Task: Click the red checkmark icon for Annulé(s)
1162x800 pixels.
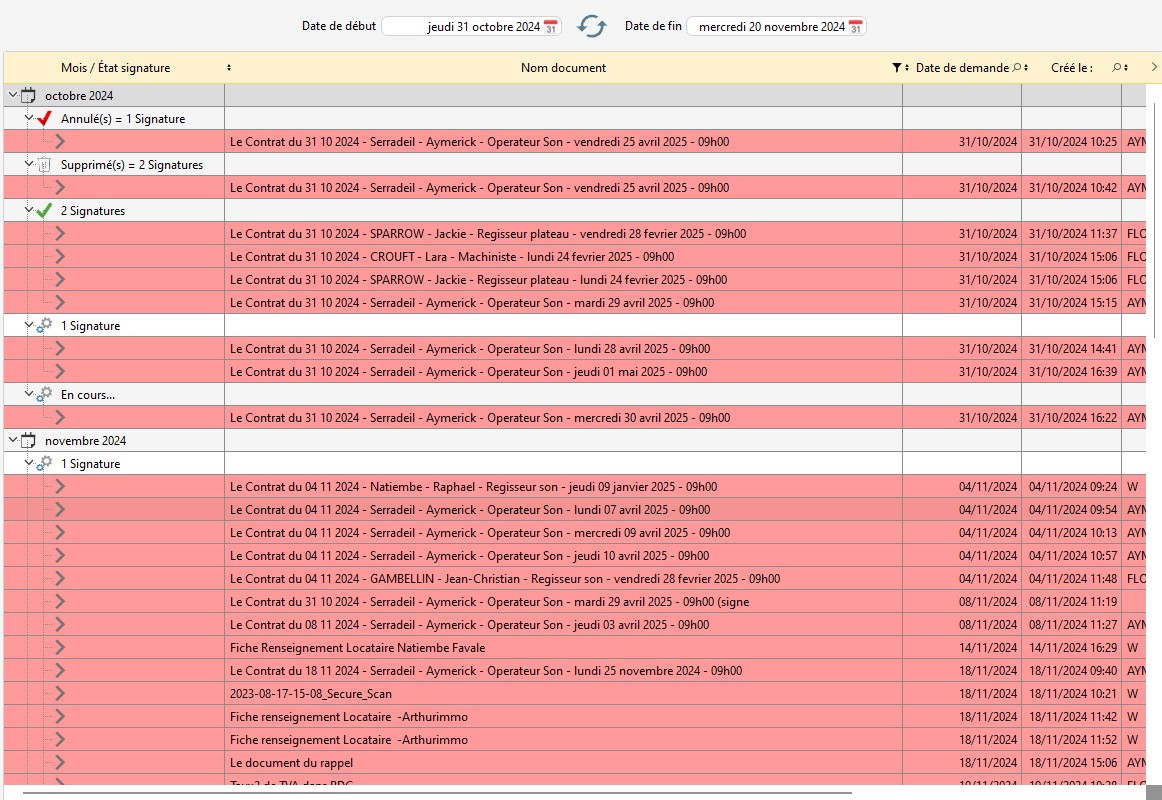Action: click(x=44, y=119)
